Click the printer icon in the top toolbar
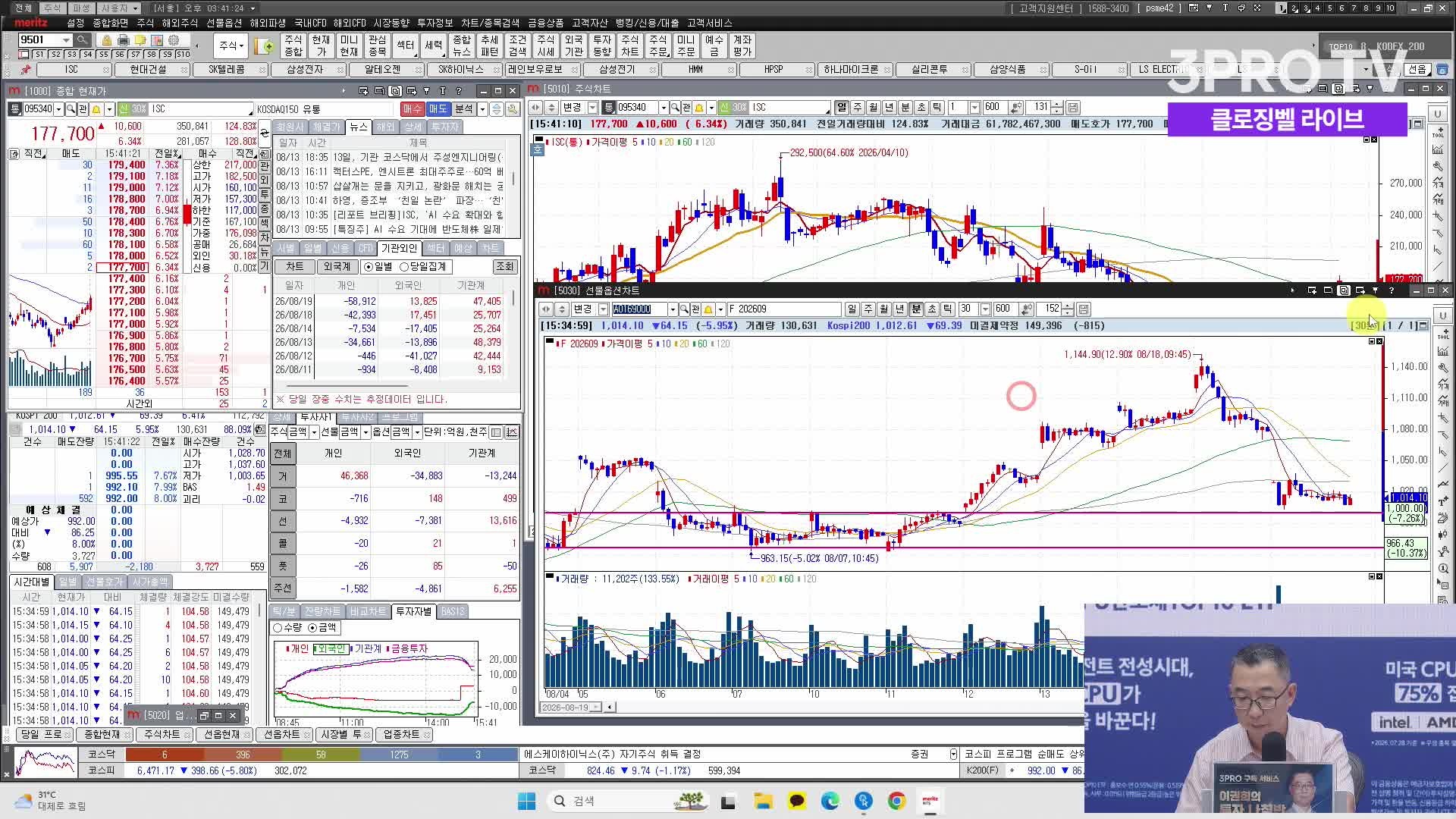This screenshot has width=1456, height=819. [x=124, y=40]
